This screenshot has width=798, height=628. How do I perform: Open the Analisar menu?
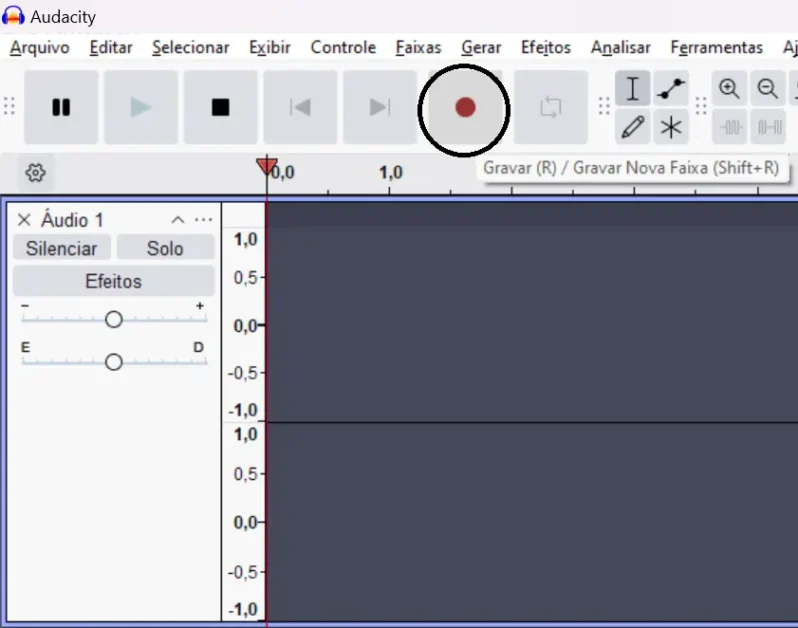click(620, 47)
